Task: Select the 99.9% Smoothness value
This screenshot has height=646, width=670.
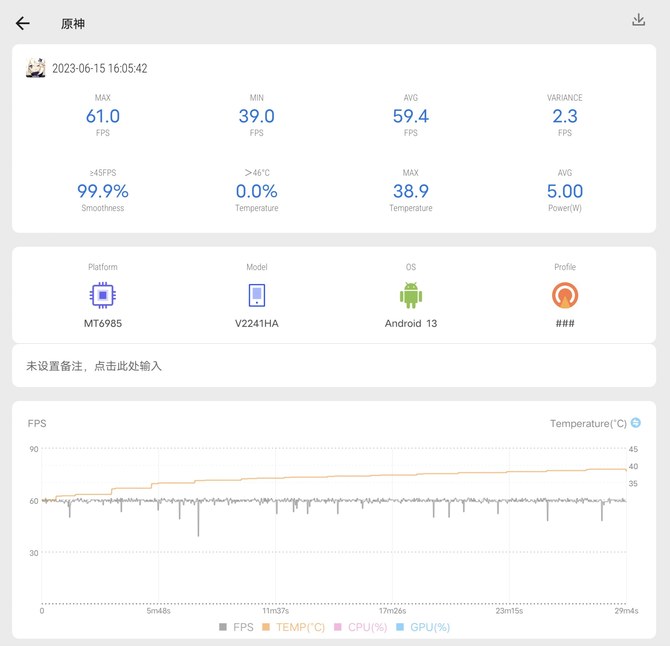Action: (x=103, y=191)
